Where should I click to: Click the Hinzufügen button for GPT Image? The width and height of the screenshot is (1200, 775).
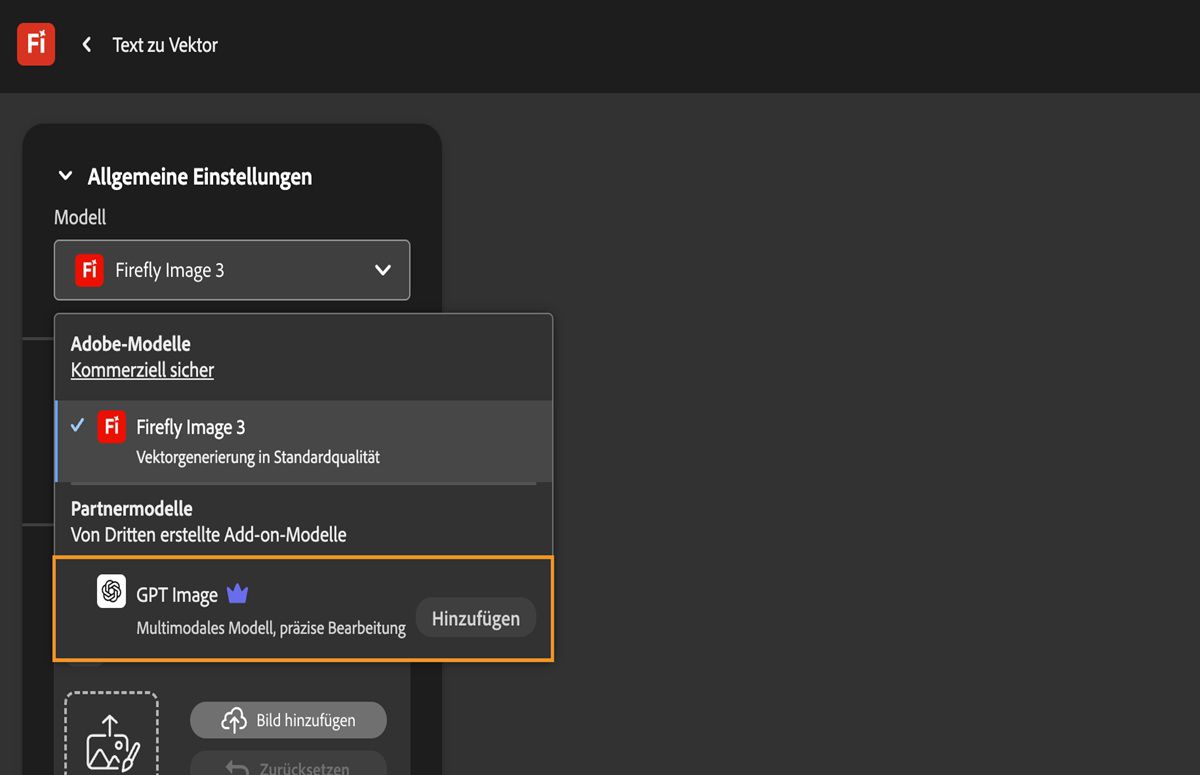476,618
